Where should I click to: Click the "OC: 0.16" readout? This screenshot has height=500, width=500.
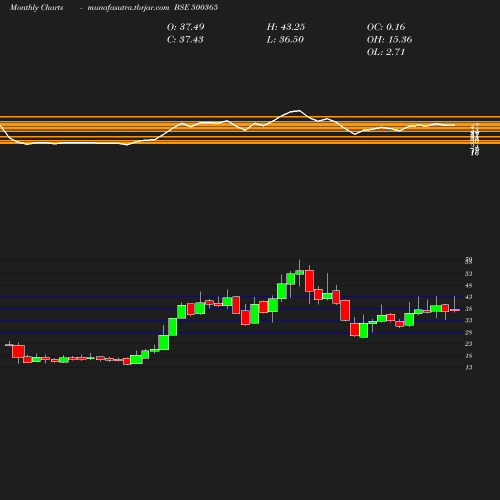pos(386,27)
